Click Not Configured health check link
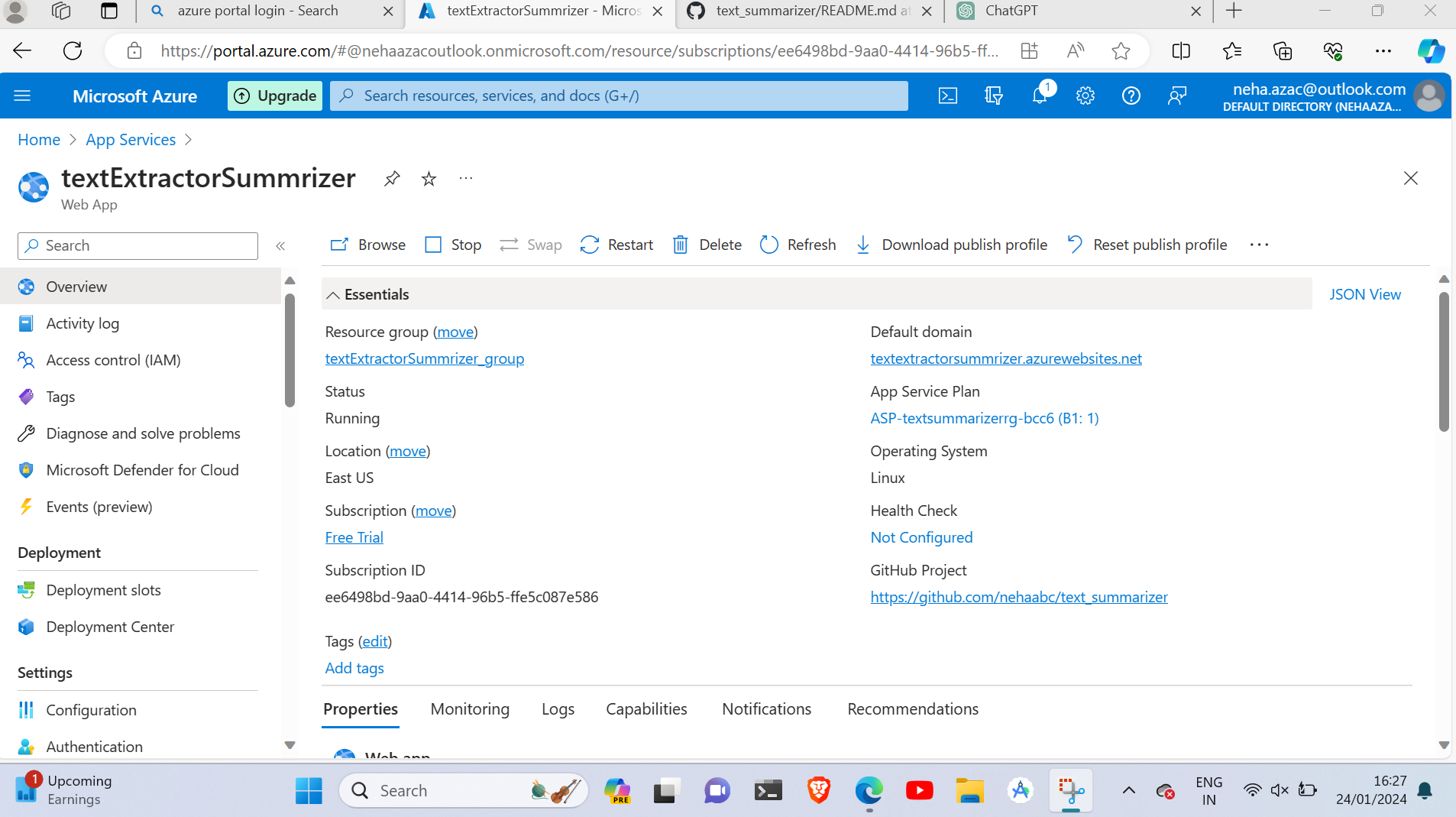Image resolution: width=1456 pixels, height=817 pixels. (921, 537)
